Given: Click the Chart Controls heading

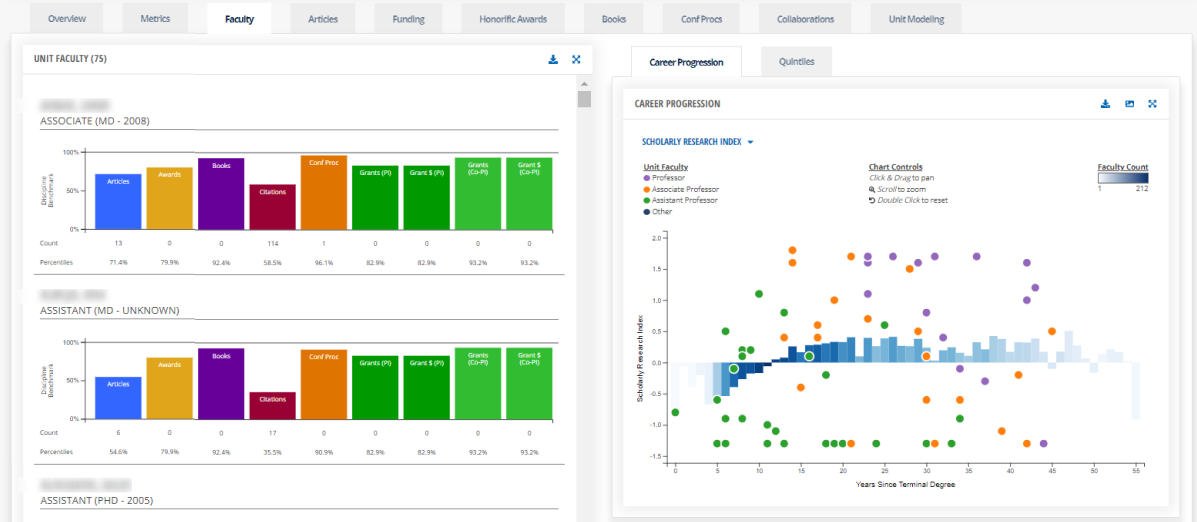Looking at the screenshot, I should coord(895,166).
